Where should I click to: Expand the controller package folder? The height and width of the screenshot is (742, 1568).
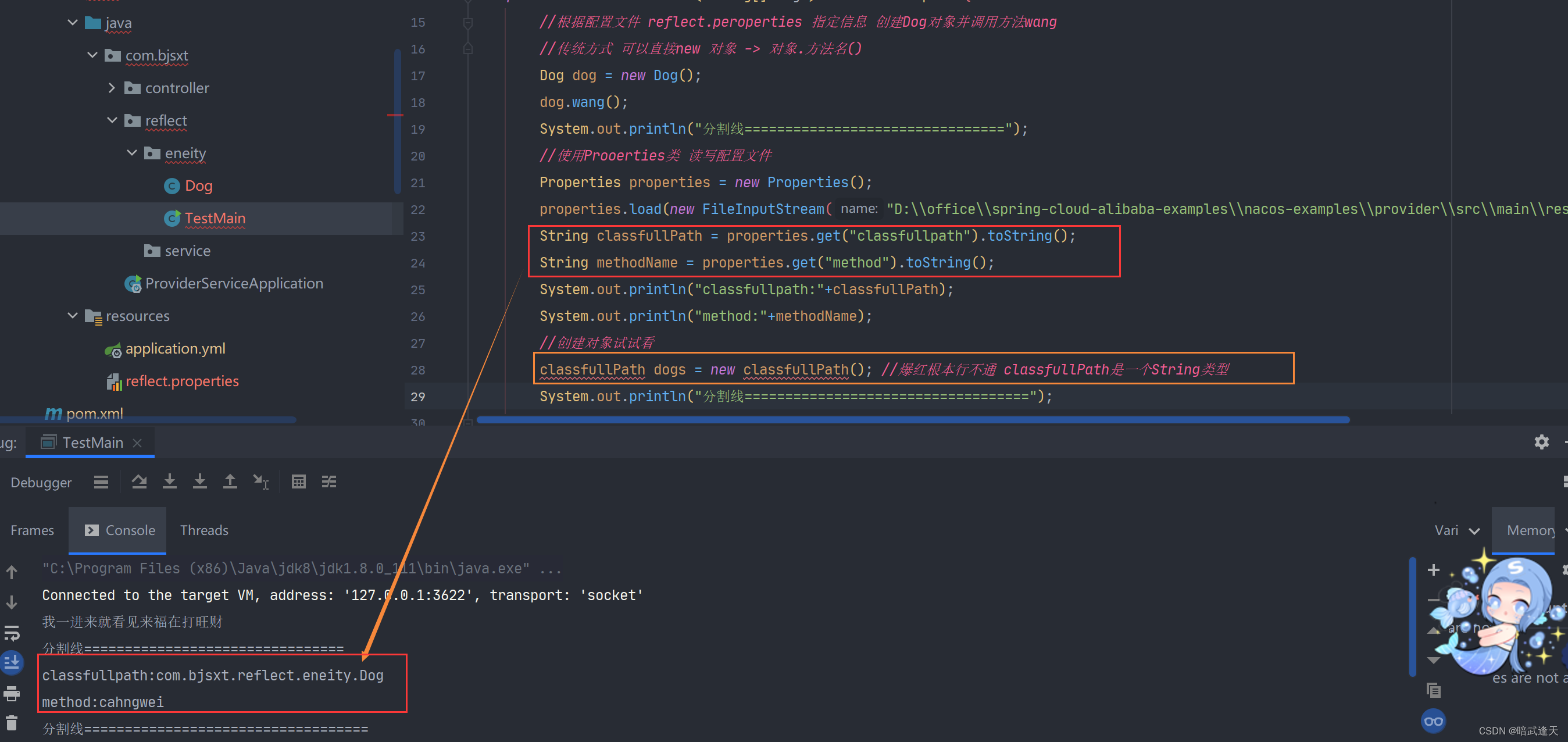(112, 88)
